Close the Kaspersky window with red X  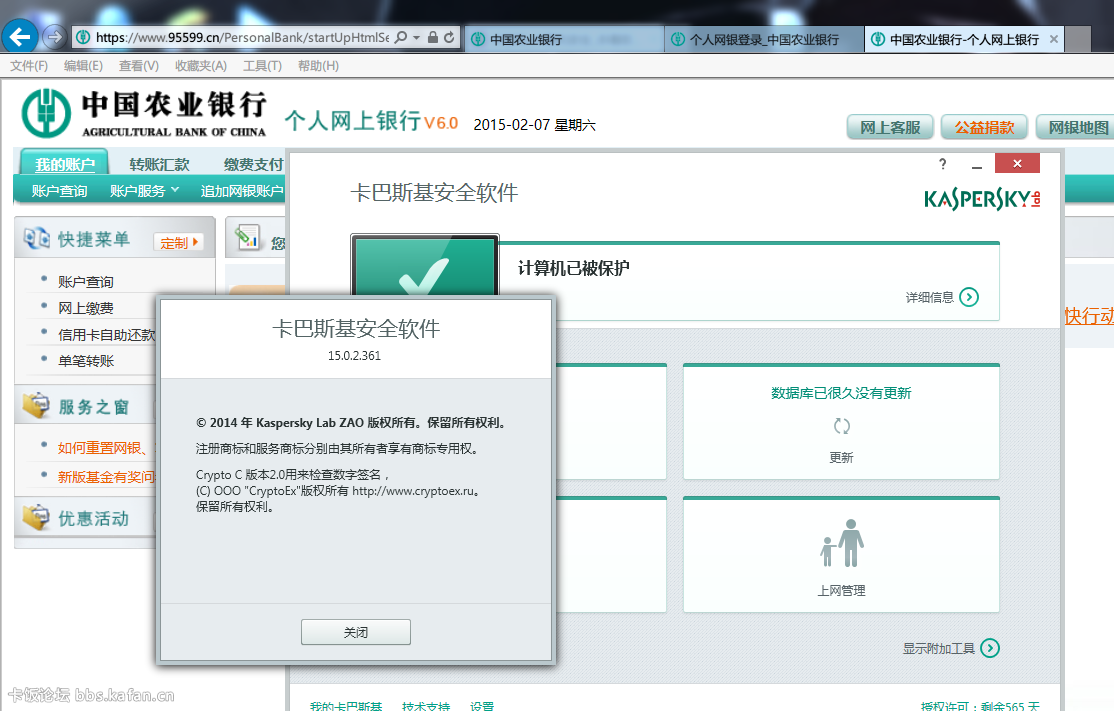click(x=1017, y=163)
